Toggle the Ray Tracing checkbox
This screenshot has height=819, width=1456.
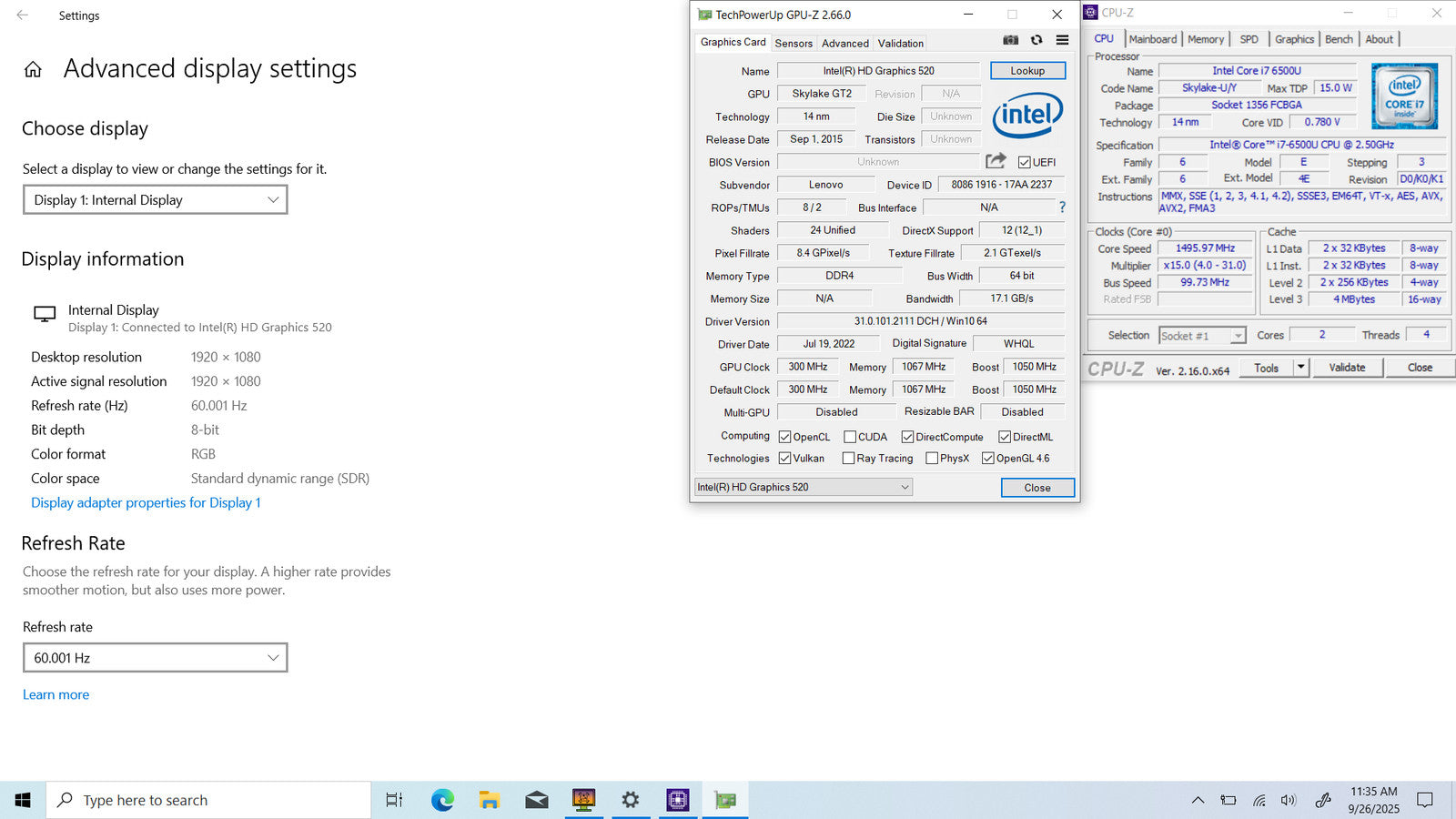(x=848, y=459)
